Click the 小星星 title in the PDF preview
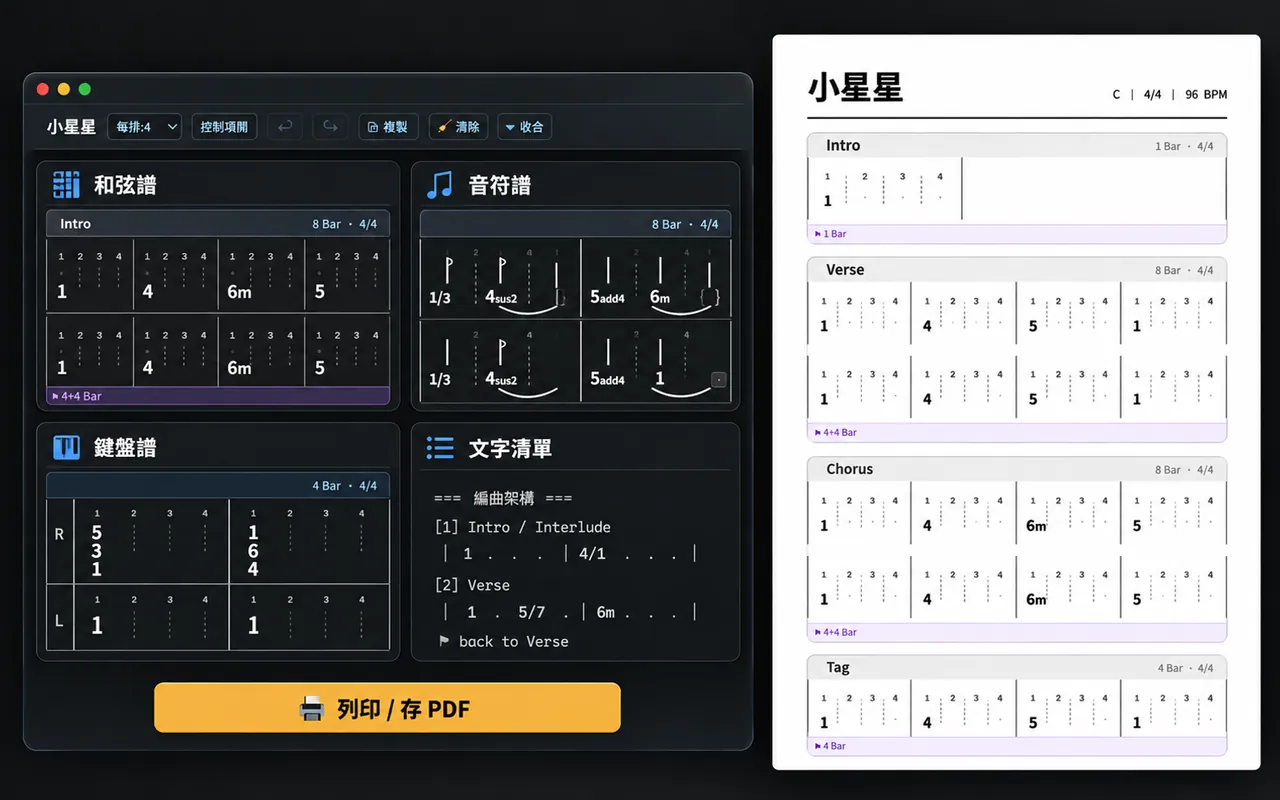The height and width of the screenshot is (800, 1280). click(x=855, y=88)
